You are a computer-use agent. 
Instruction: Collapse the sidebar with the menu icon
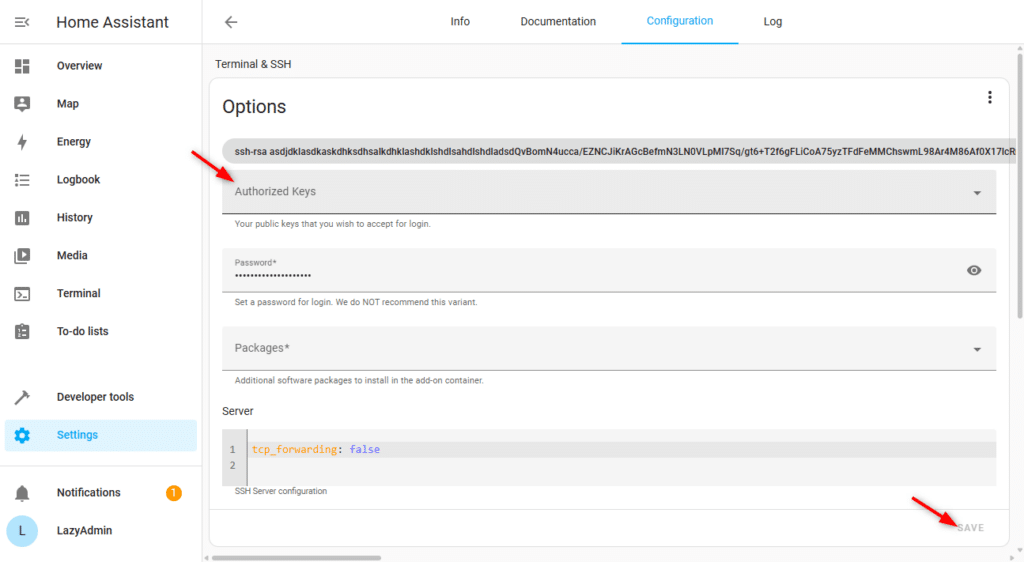22,22
